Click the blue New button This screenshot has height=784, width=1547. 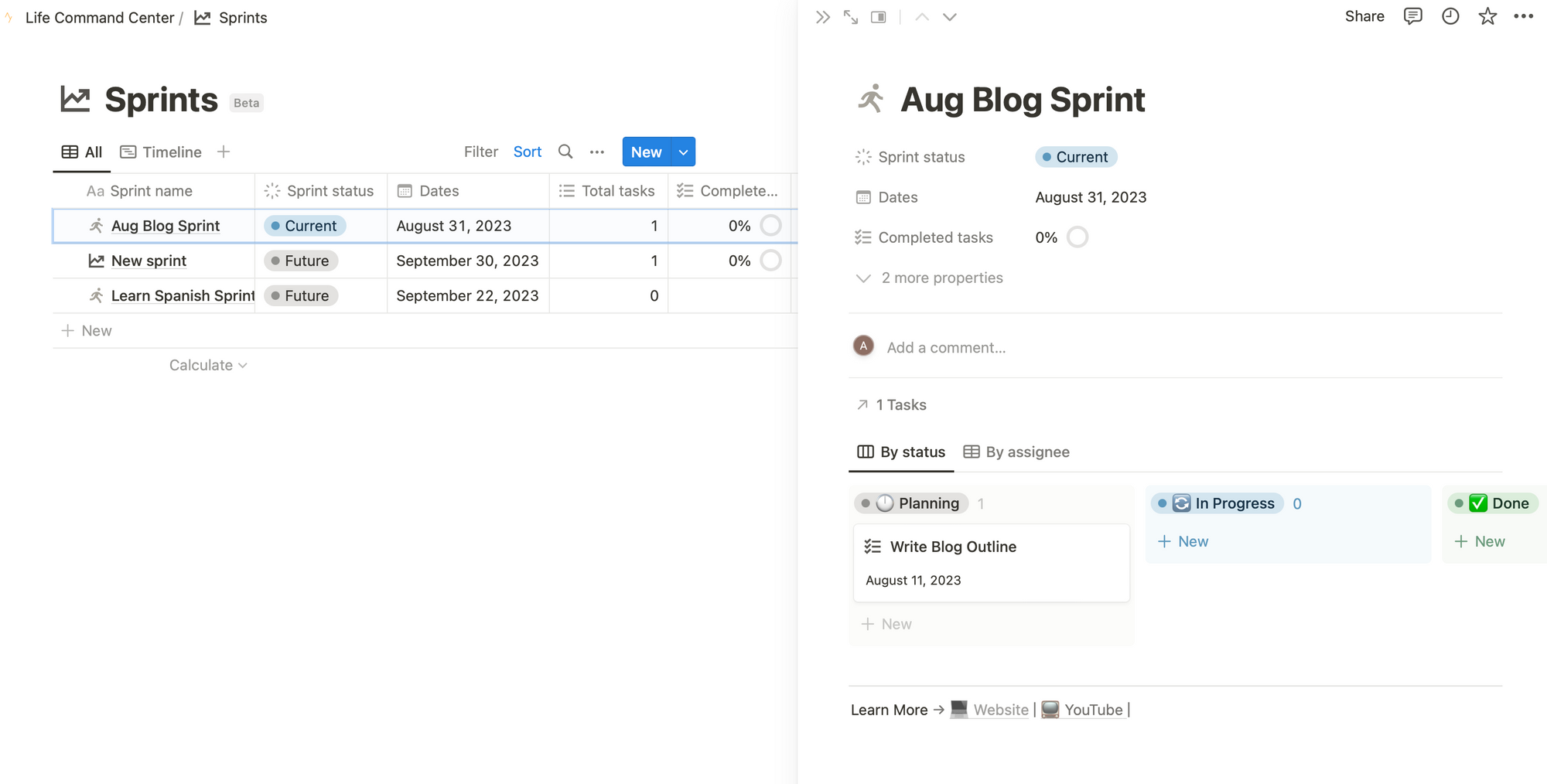click(x=647, y=152)
